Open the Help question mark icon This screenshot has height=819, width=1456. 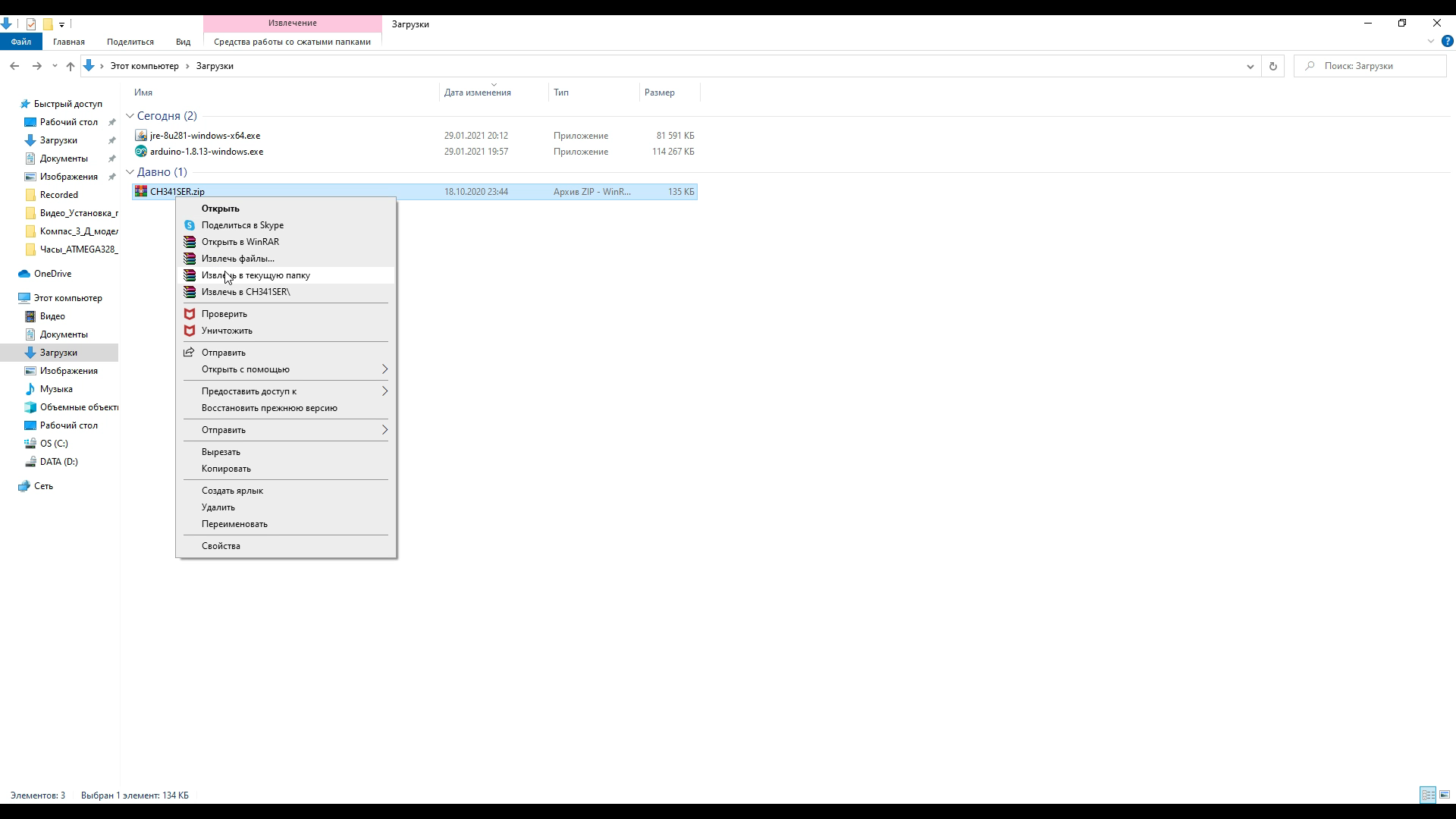tap(1447, 42)
